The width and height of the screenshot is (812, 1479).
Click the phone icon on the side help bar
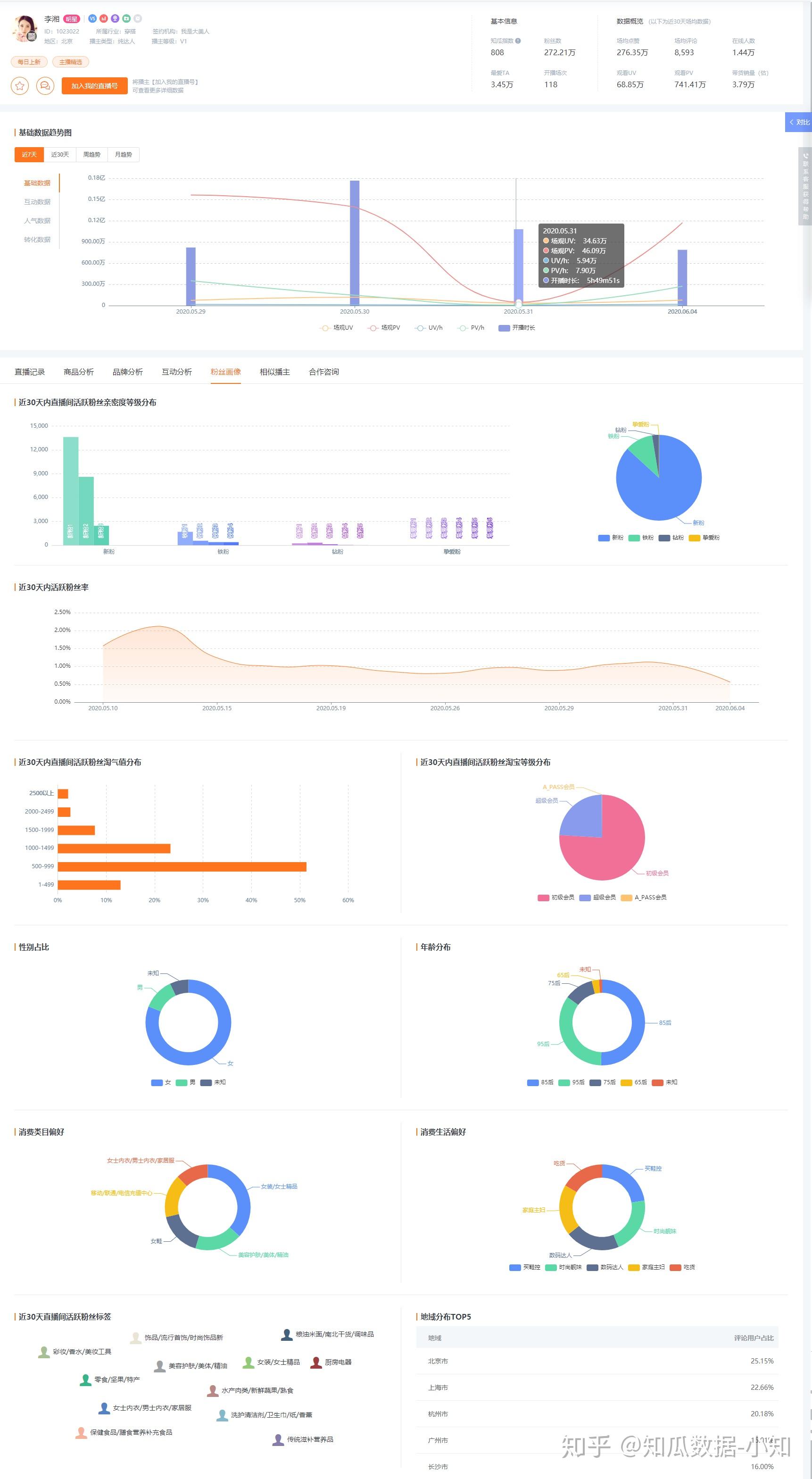(805, 156)
